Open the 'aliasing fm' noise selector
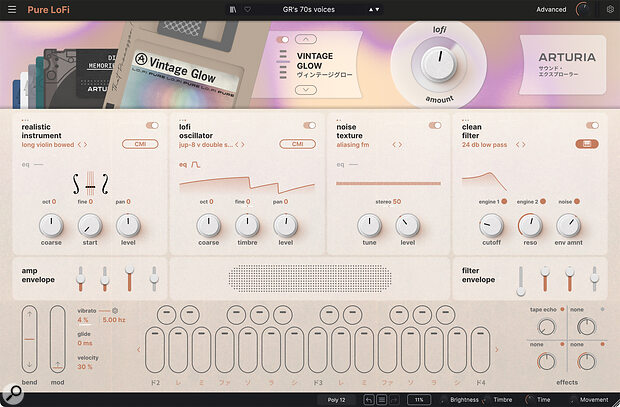The image size is (620, 407). 353,145
